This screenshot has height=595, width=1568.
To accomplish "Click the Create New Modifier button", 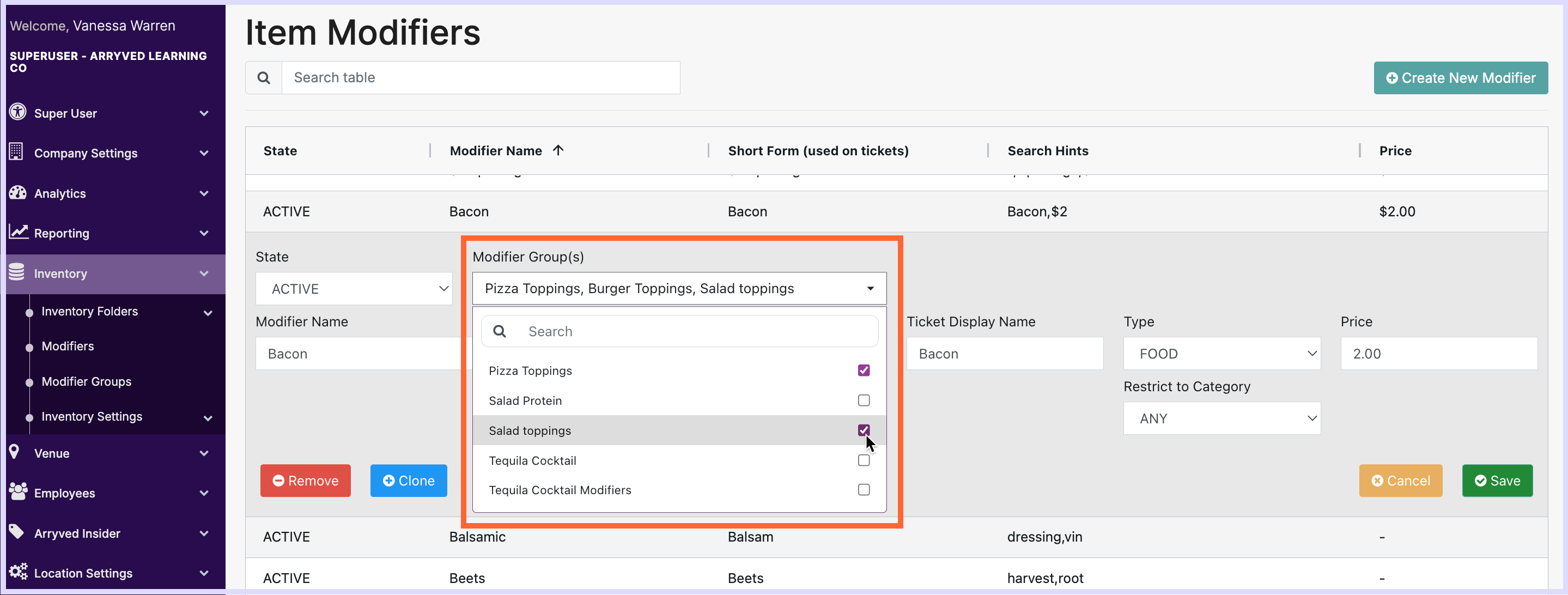I will click(x=1460, y=78).
